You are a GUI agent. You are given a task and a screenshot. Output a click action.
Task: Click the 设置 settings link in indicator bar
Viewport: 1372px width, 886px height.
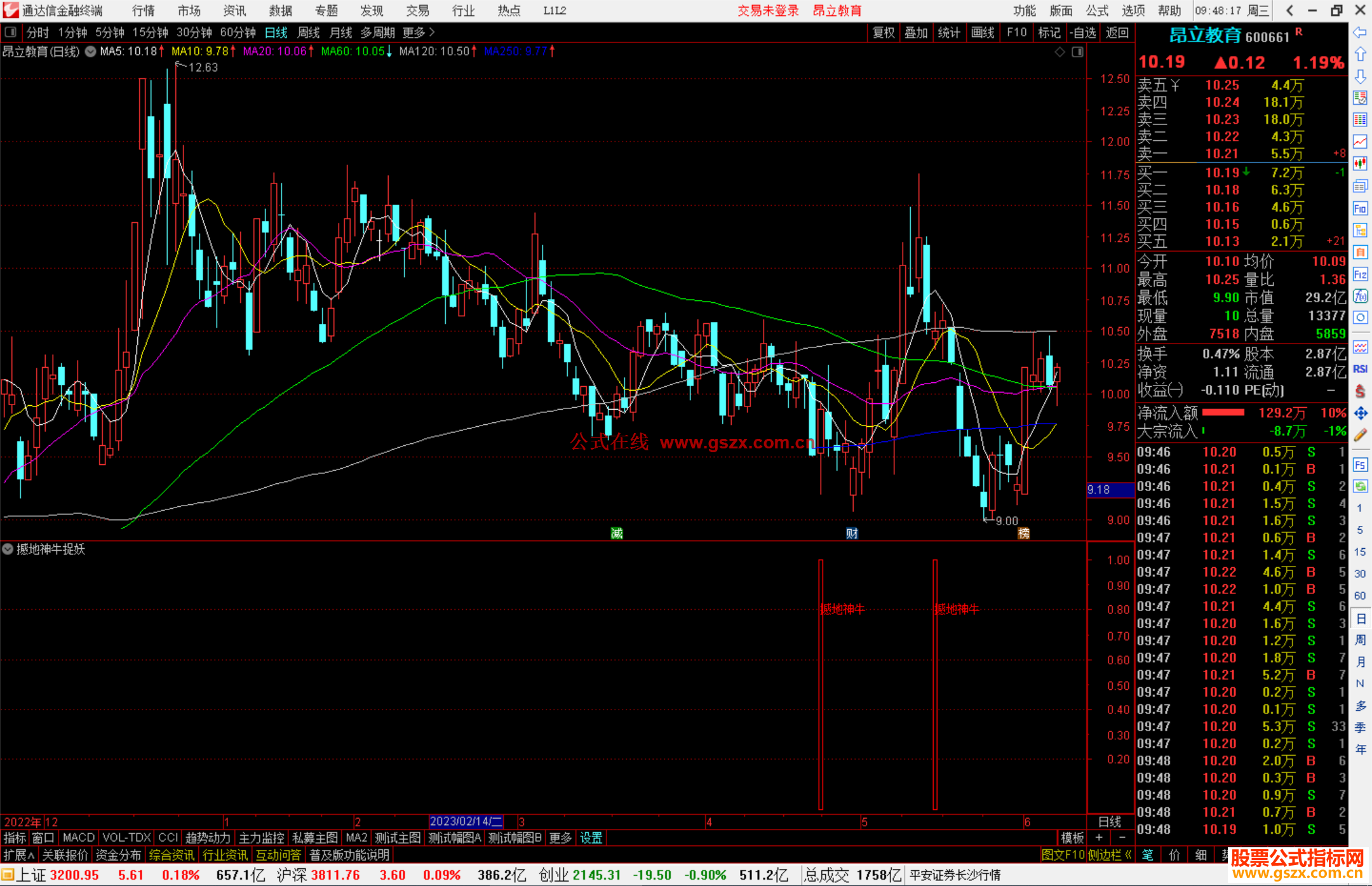pos(591,838)
